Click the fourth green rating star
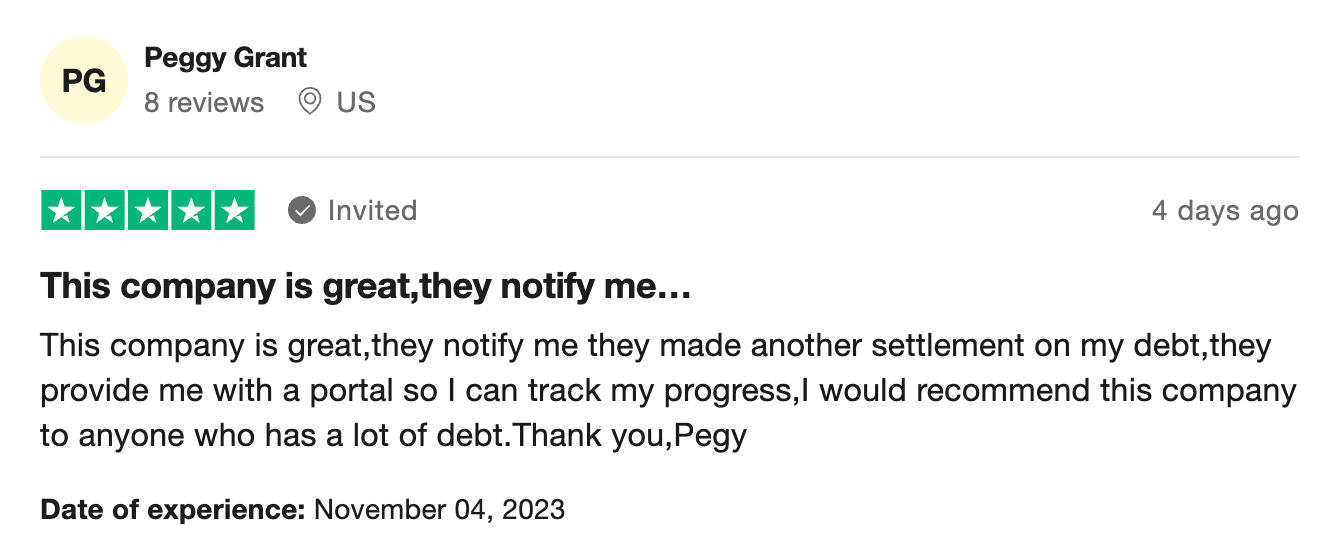 click(191, 210)
